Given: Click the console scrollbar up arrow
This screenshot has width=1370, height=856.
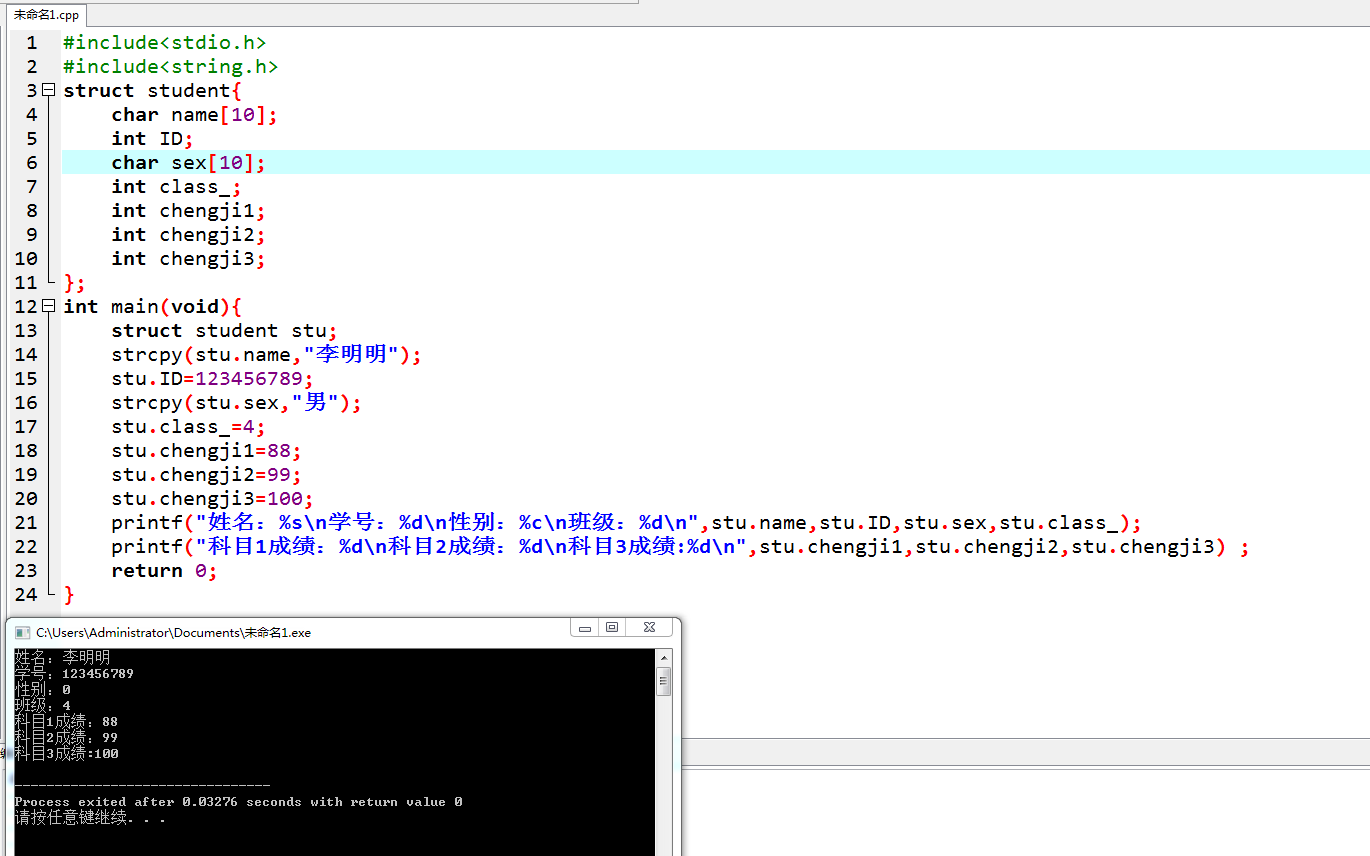Looking at the screenshot, I should (x=663, y=658).
